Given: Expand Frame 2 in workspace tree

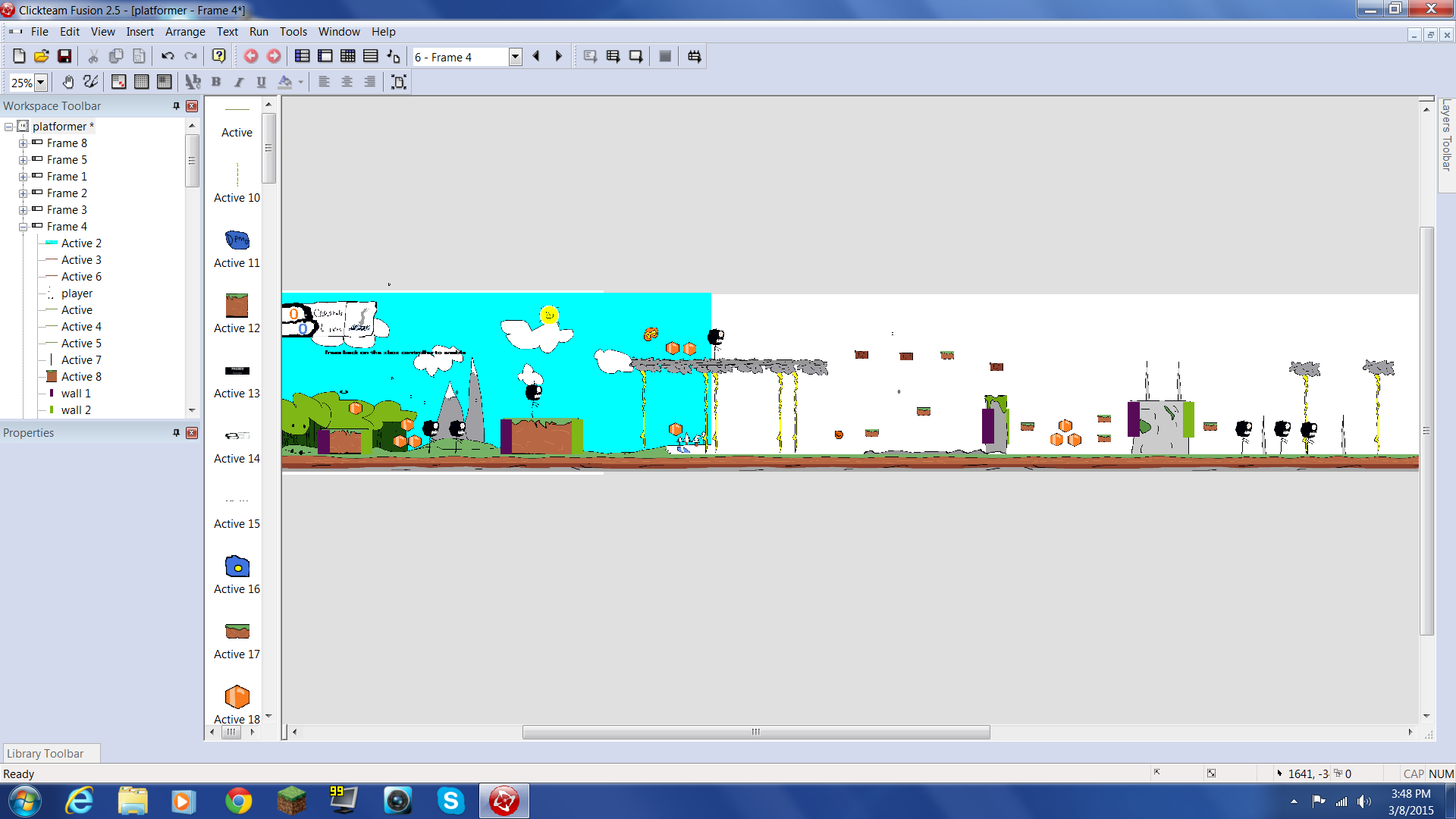Looking at the screenshot, I should [x=24, y=193].
